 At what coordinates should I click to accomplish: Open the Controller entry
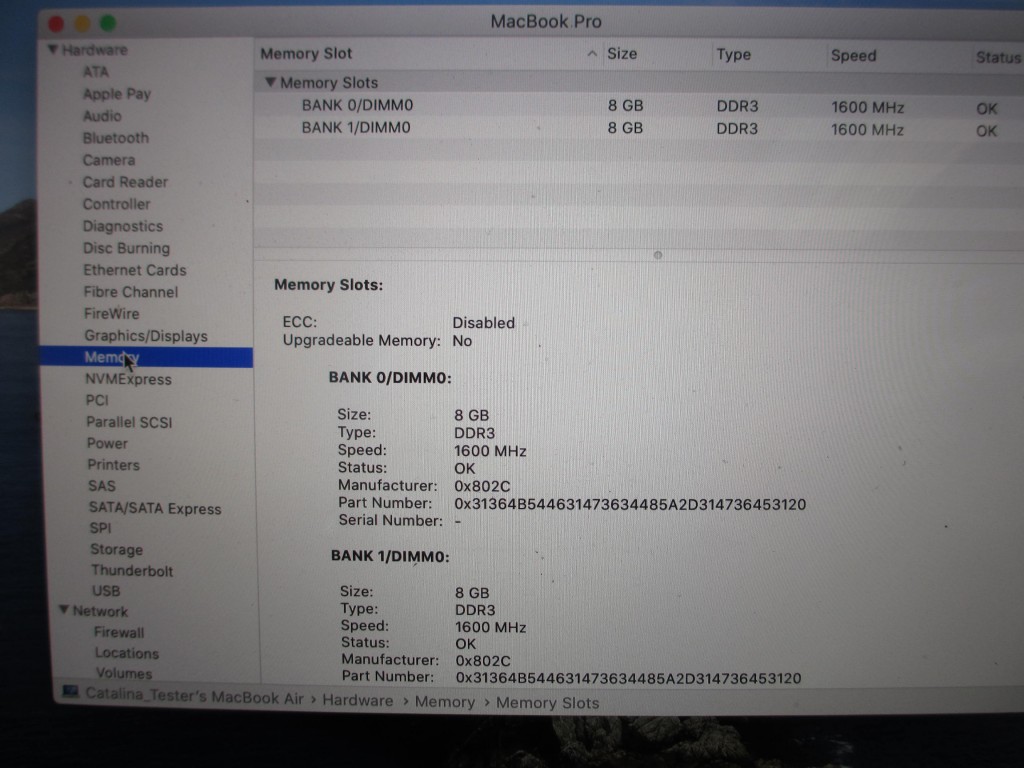tap(116, 204)
